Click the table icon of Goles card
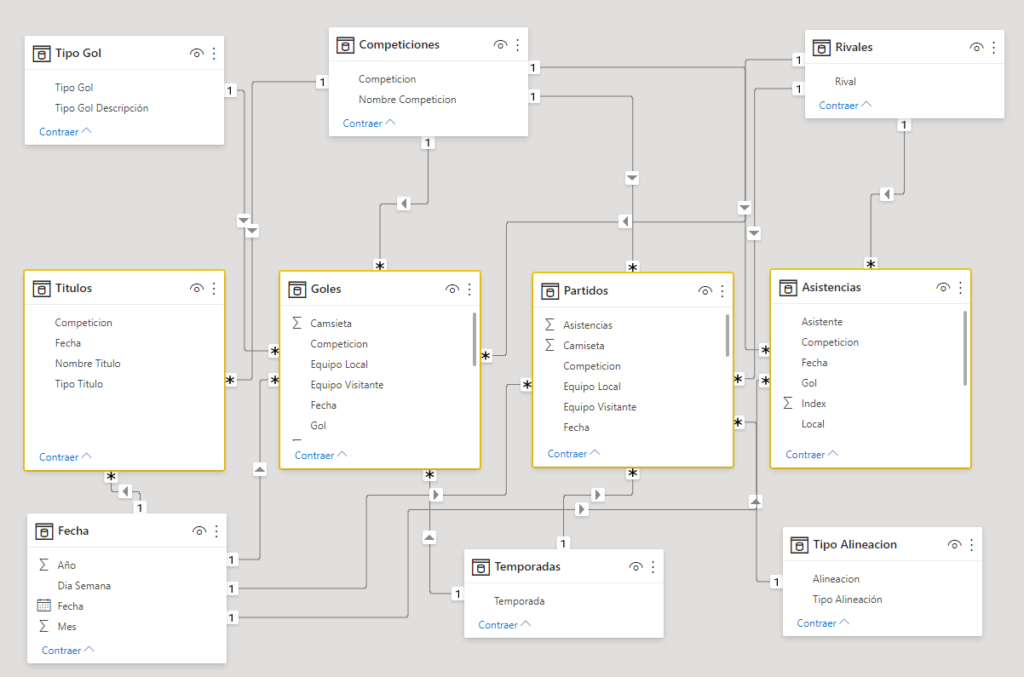Screen dimensions: 1024x677 (x=297, y=289)
